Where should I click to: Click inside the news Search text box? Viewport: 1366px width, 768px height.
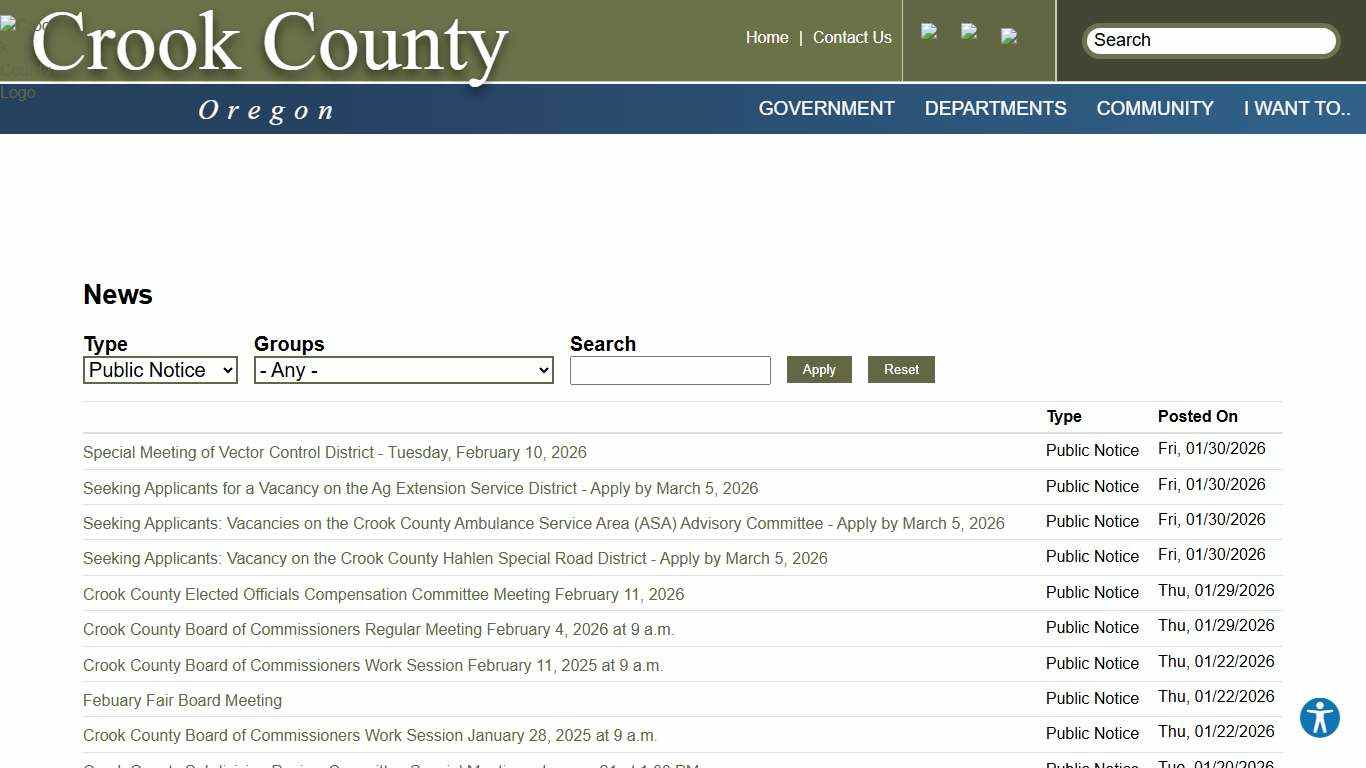[669, 370]
